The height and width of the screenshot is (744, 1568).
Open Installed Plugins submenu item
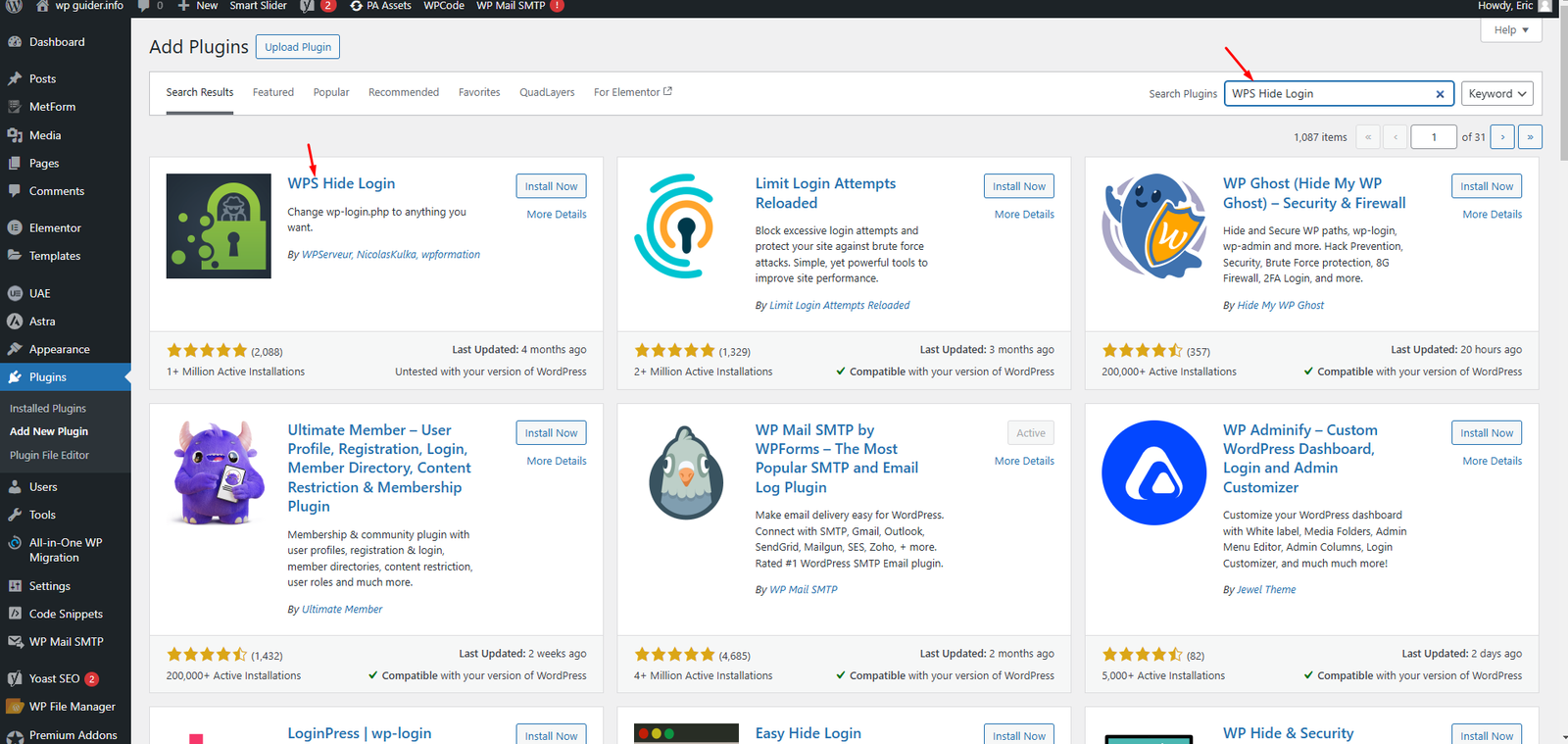[x=48, y=409]
